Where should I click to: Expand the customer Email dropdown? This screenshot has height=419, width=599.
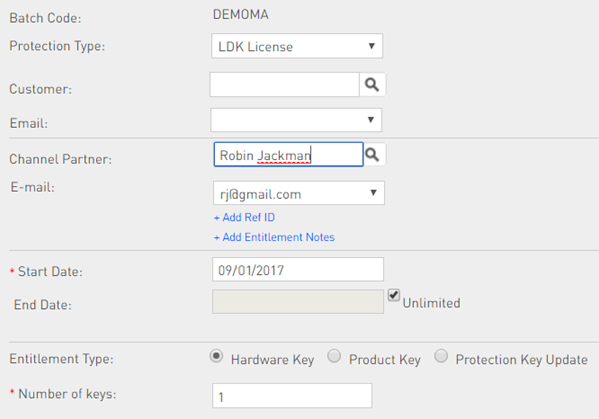pyautogui.click(x=296, y=120)
